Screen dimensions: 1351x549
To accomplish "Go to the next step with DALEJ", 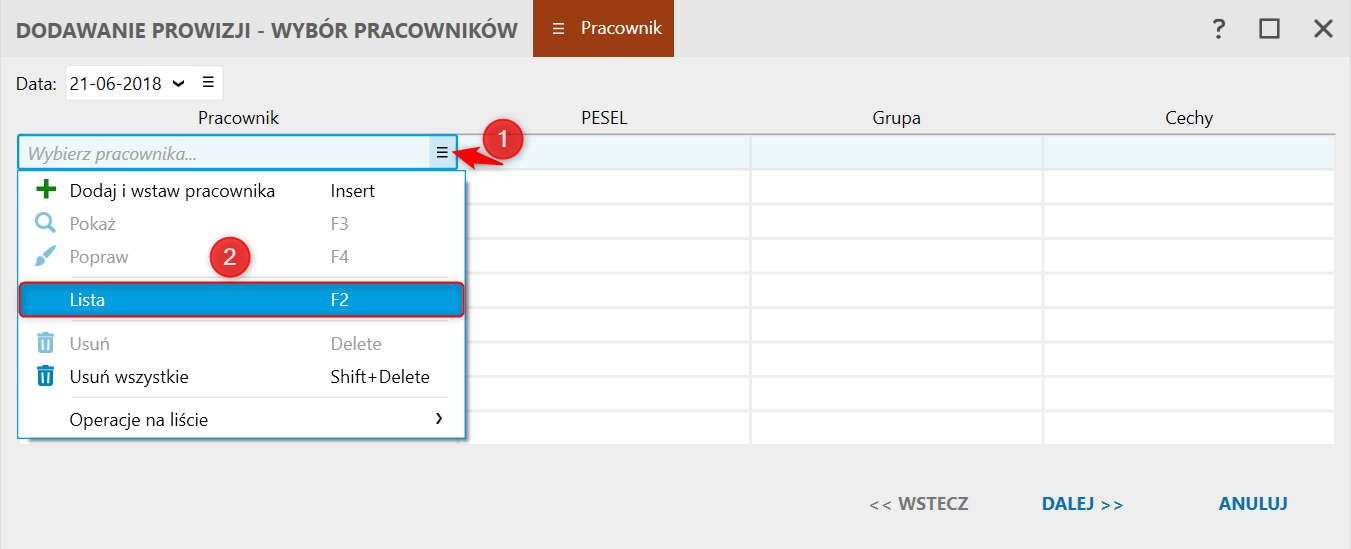I will click(1082, 504).
